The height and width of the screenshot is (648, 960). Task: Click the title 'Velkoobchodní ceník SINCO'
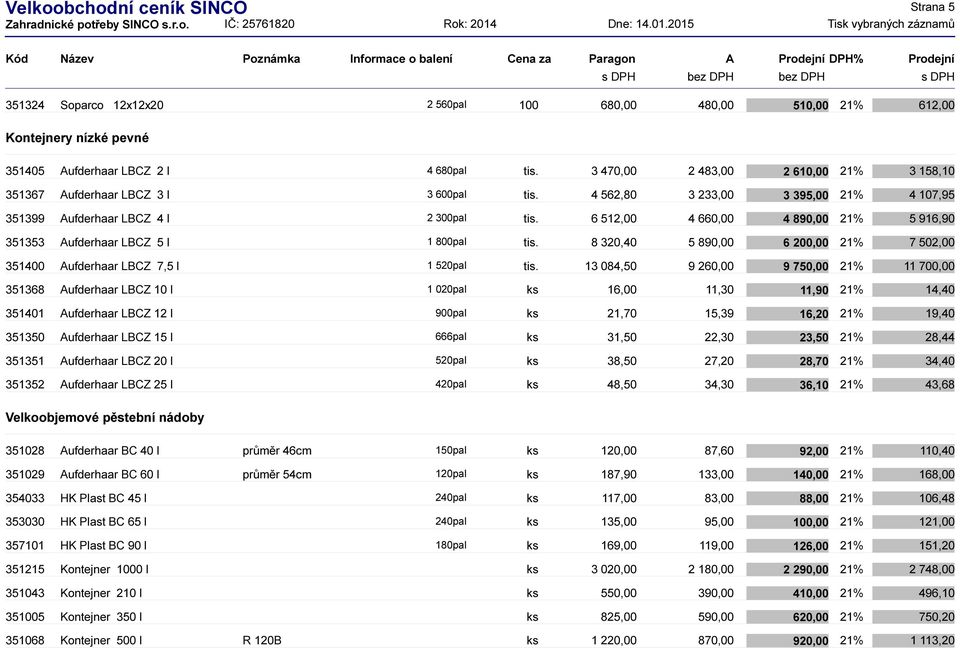coord(126,8)
